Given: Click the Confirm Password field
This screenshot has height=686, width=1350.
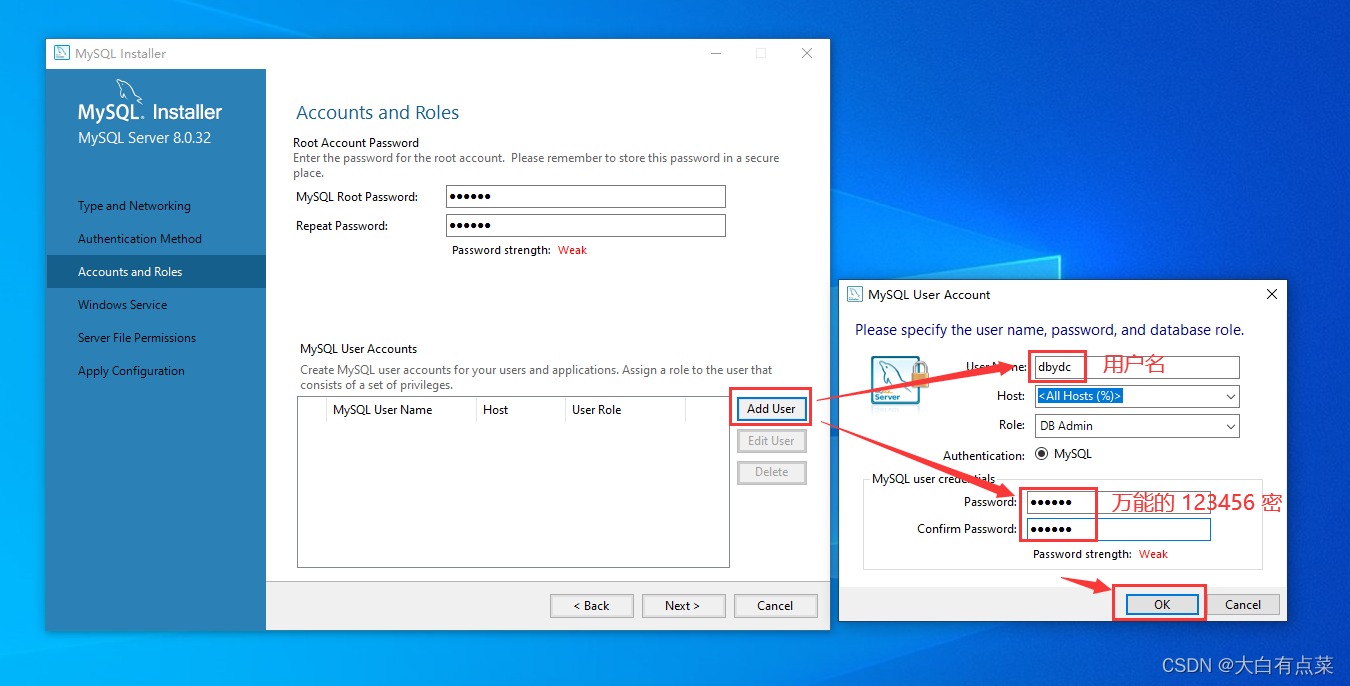Looking at the screenshot, I should (x=1119, y=529).
